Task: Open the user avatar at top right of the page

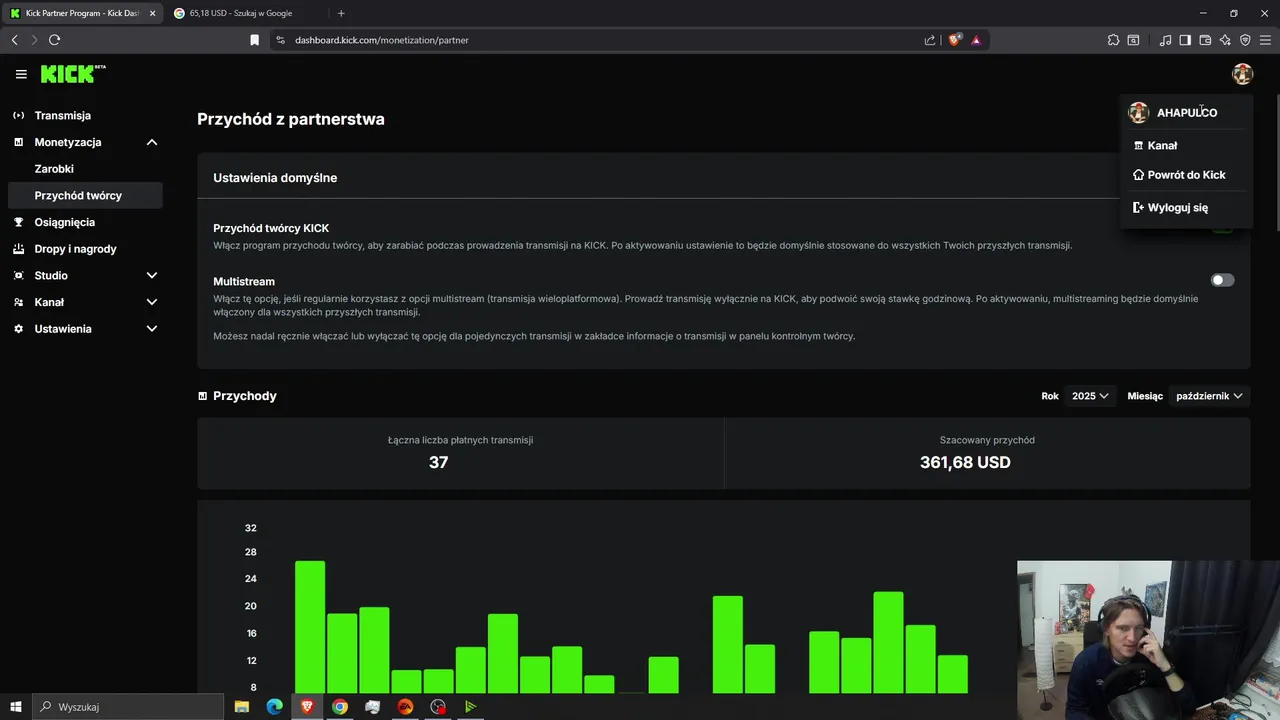Action: 1242,74
